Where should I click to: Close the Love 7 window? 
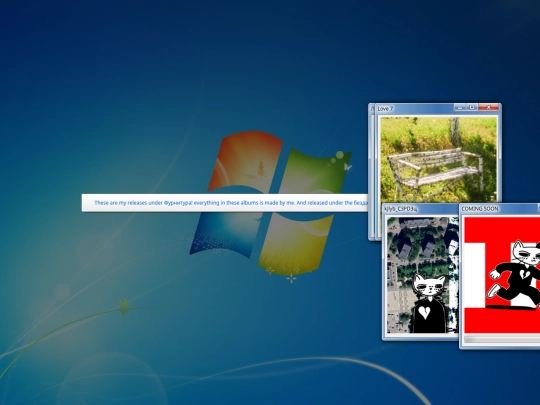tap(488, 108)
